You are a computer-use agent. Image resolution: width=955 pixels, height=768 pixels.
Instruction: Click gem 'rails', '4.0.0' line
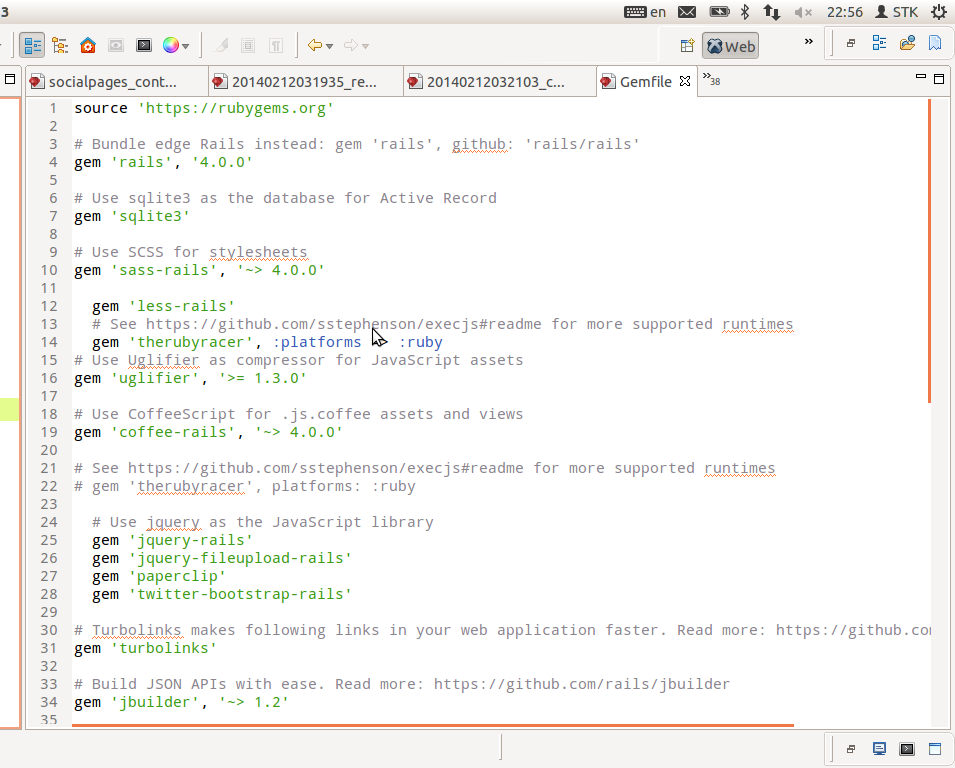[x=163, y=163]
